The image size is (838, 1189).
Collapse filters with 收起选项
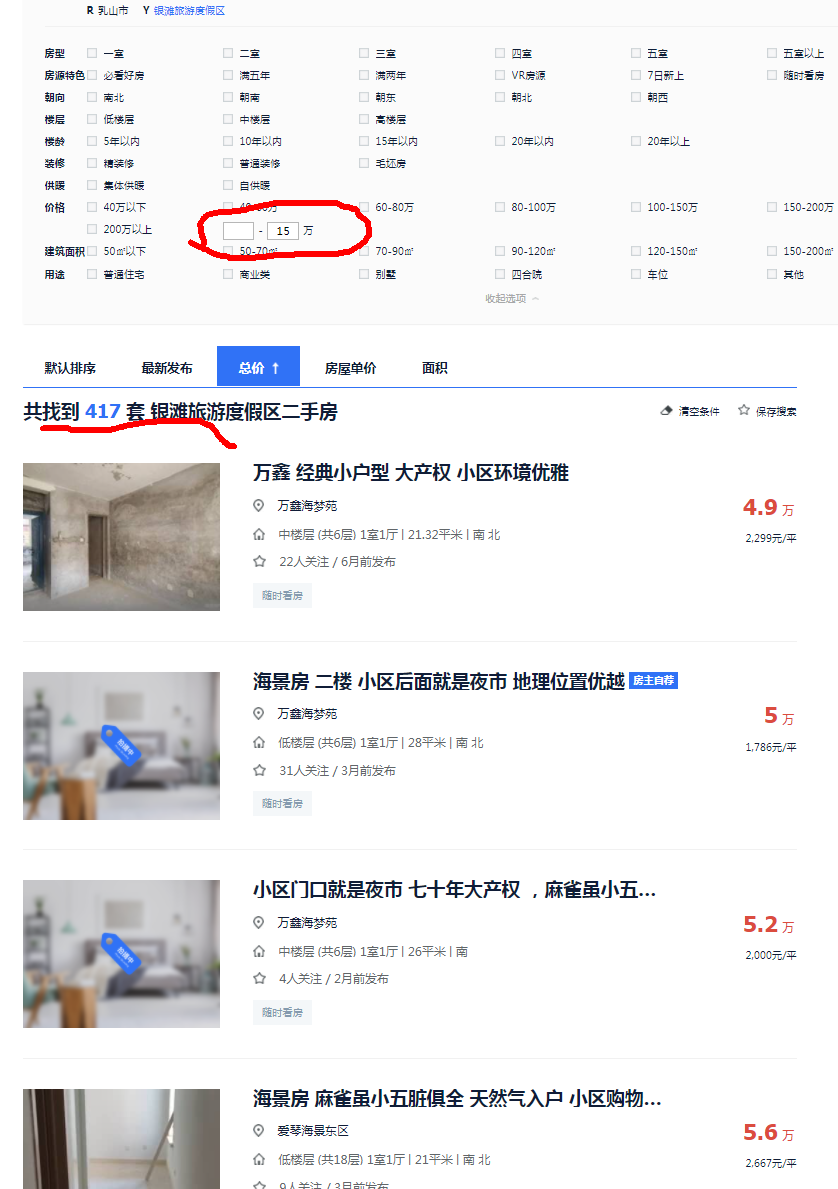tap(512, 299)
